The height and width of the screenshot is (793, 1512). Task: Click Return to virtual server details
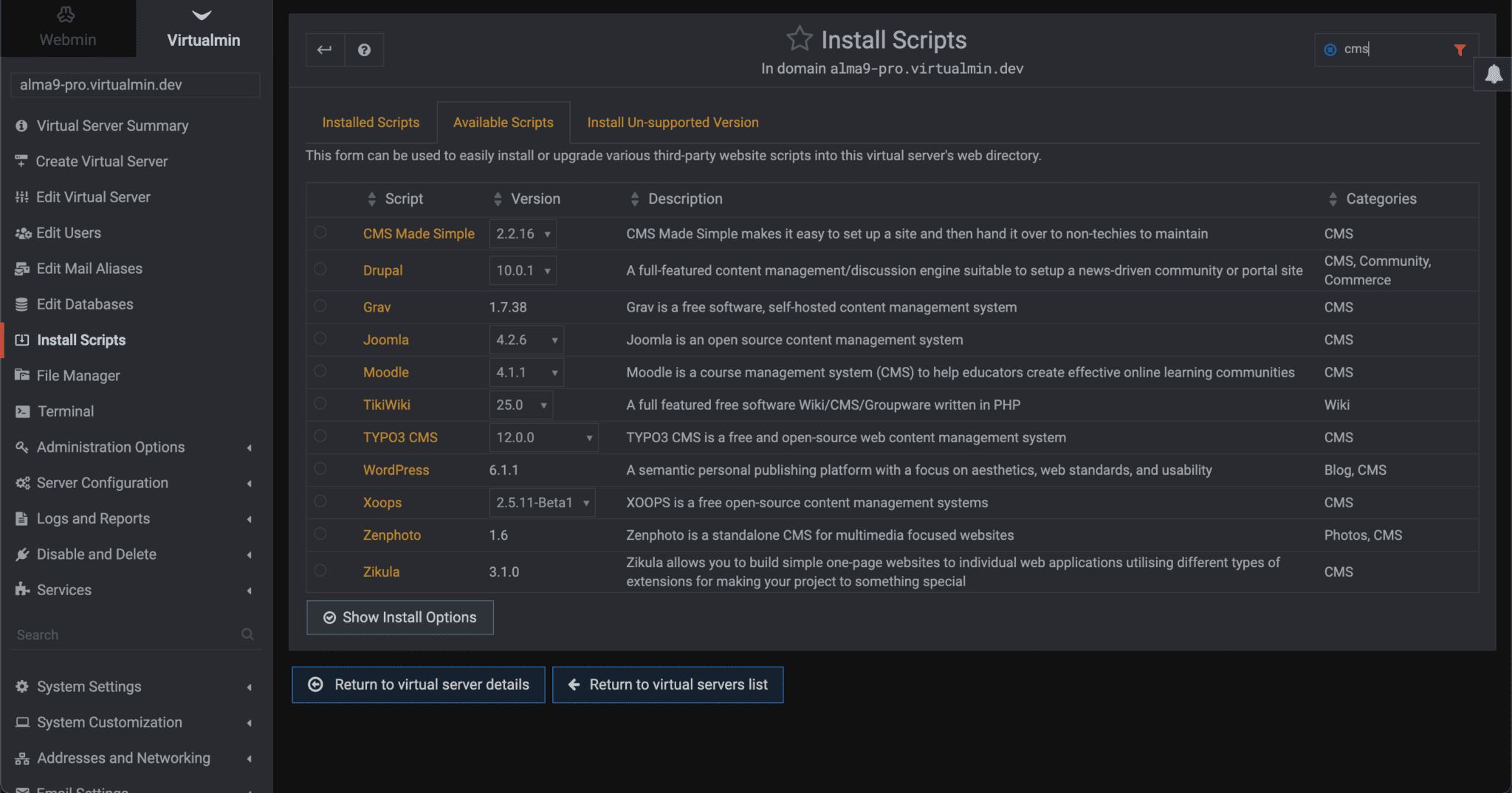(x=419, y=684)
